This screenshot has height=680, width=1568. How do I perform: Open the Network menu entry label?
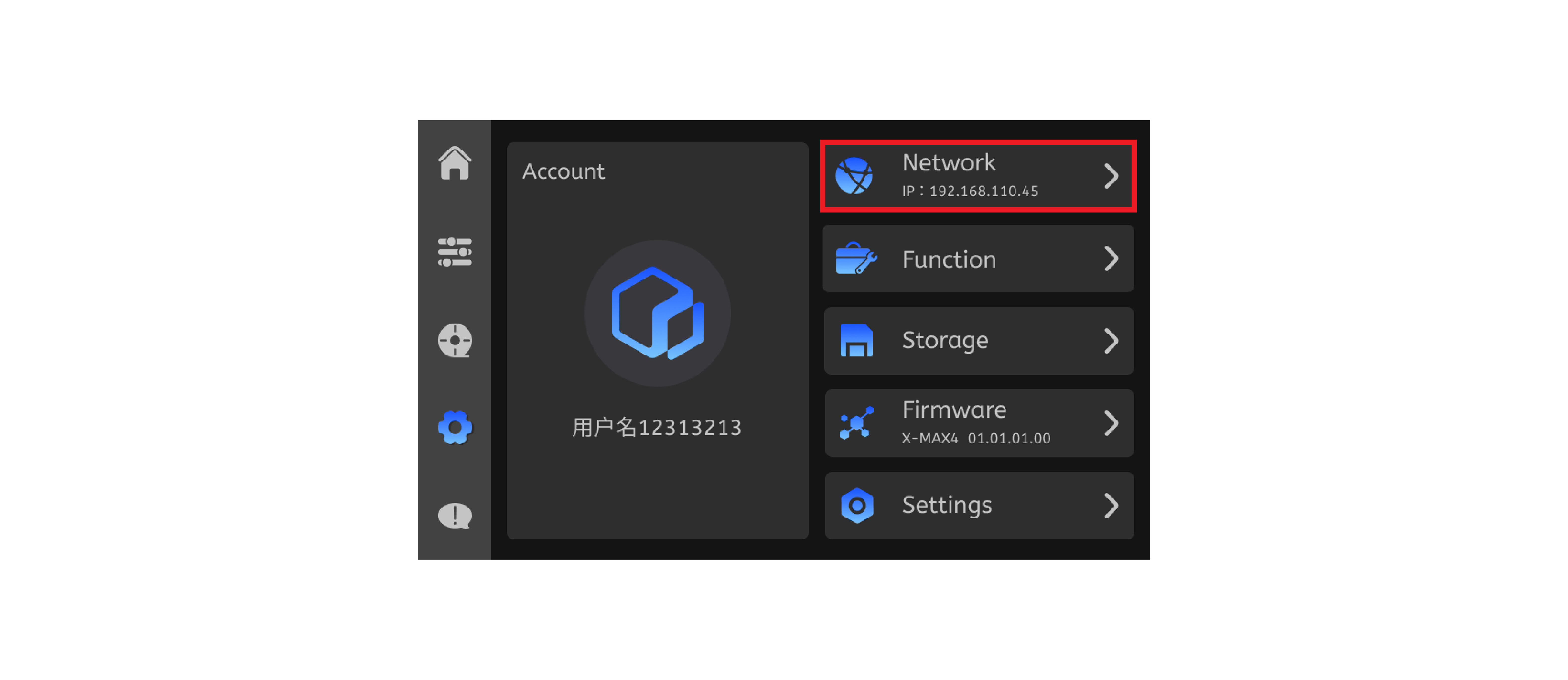click(948, 163)
